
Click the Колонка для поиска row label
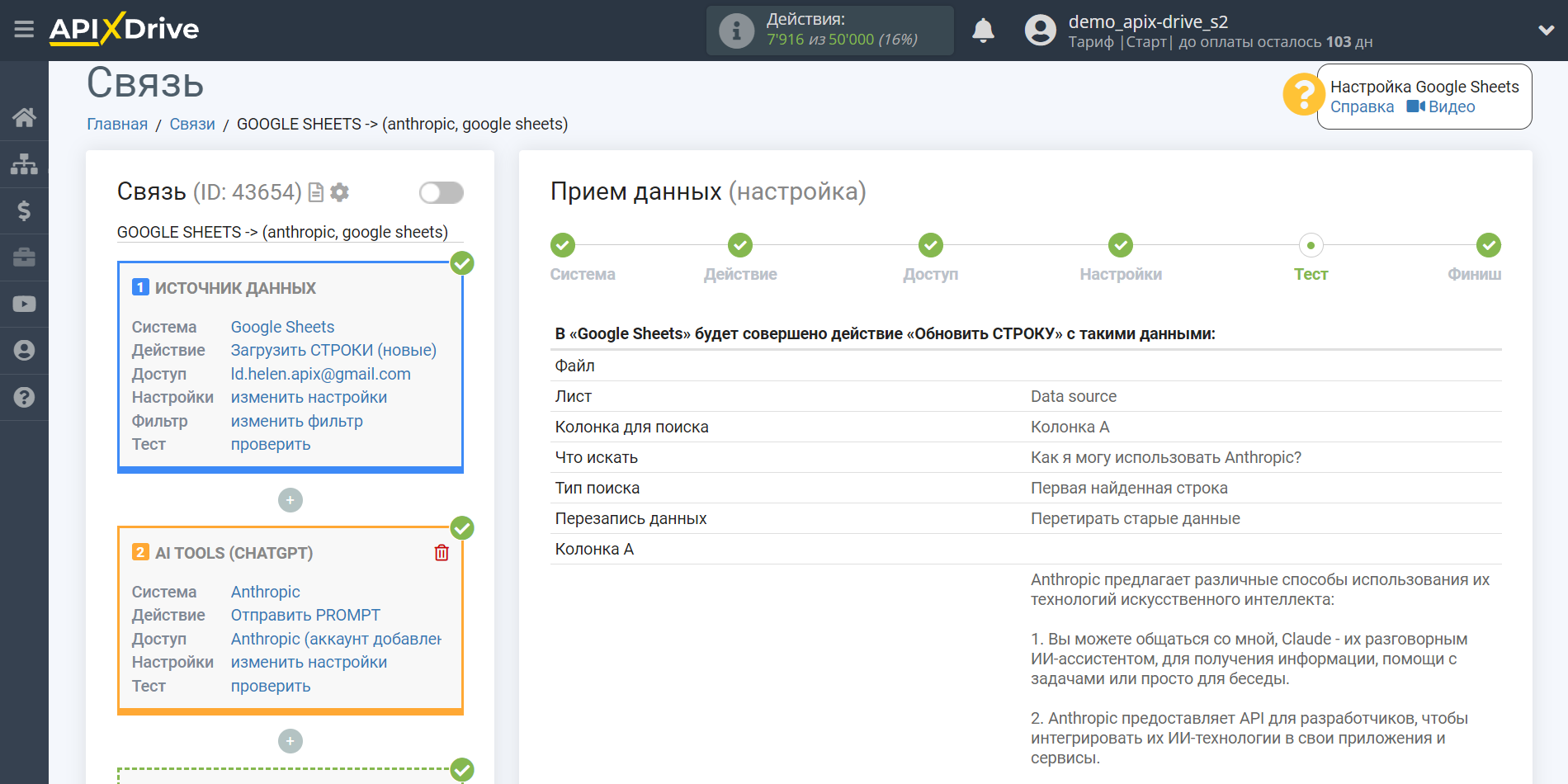pos(631,427)
